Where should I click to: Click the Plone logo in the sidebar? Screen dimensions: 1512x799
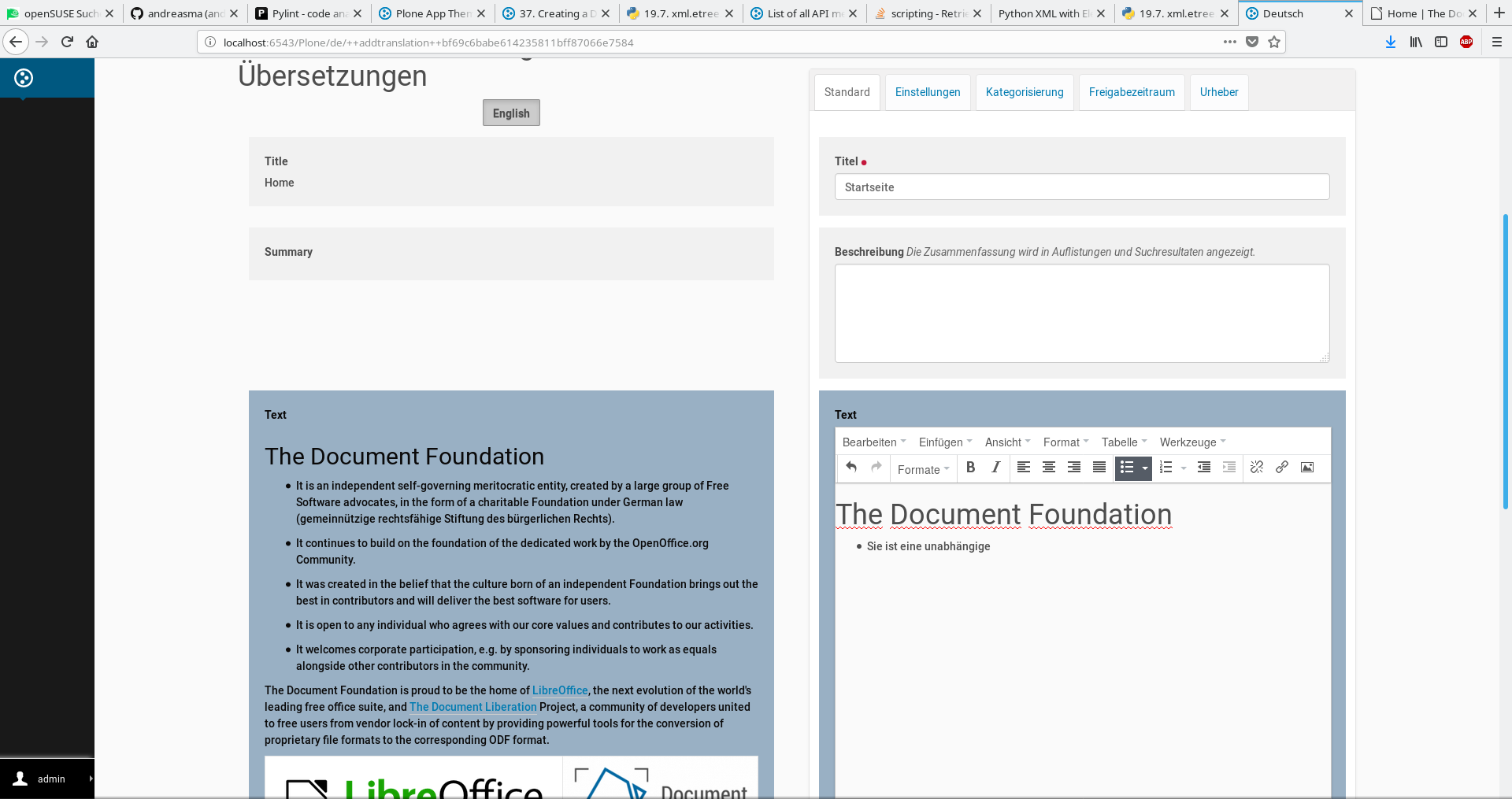[24, 78]
